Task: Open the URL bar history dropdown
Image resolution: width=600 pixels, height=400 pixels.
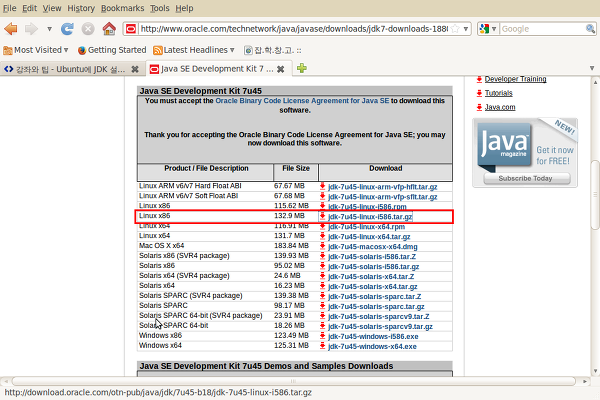Action: 466,29
